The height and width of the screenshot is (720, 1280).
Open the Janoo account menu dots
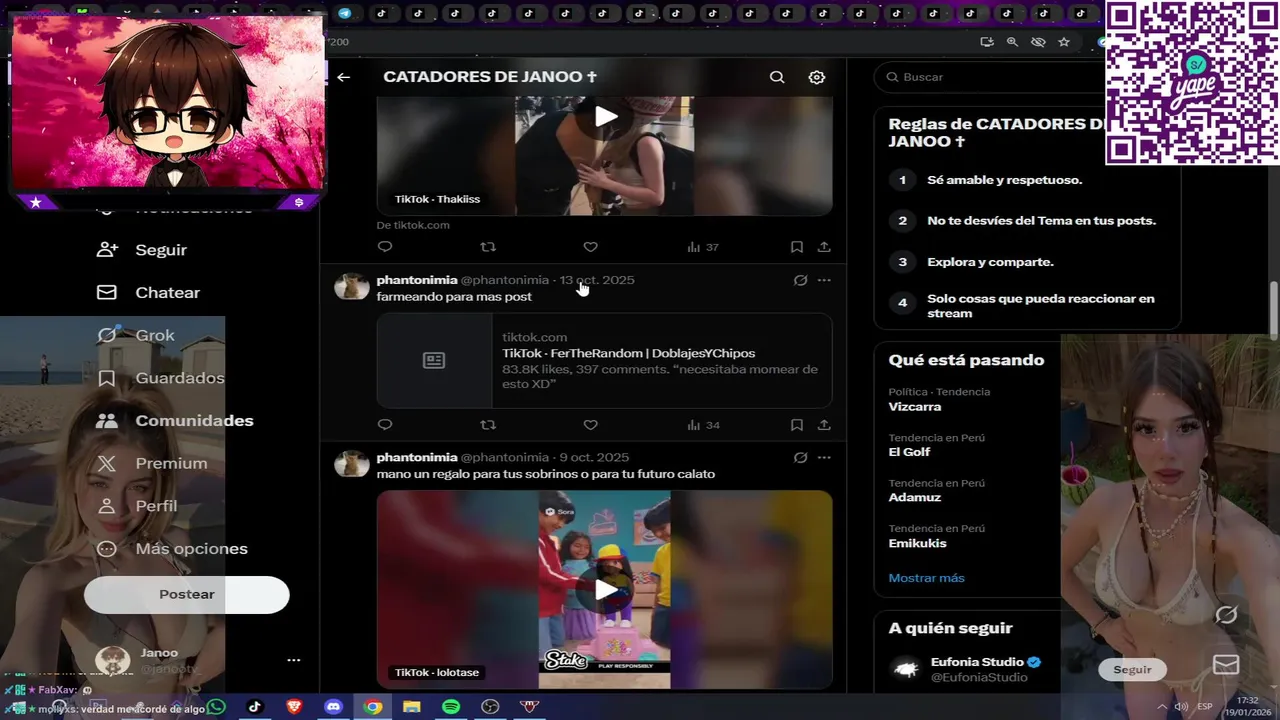point(294,660)
